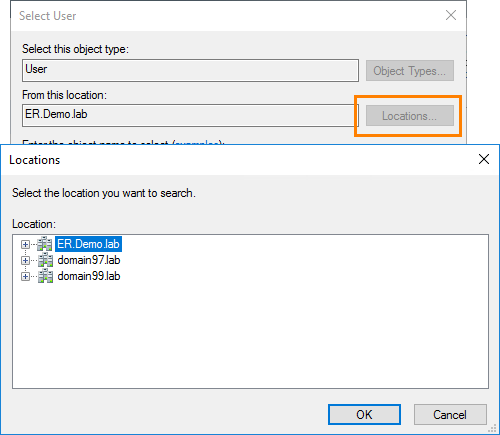Click the Locations... button in Select User
500x435 pixels.
pos(410,116)
